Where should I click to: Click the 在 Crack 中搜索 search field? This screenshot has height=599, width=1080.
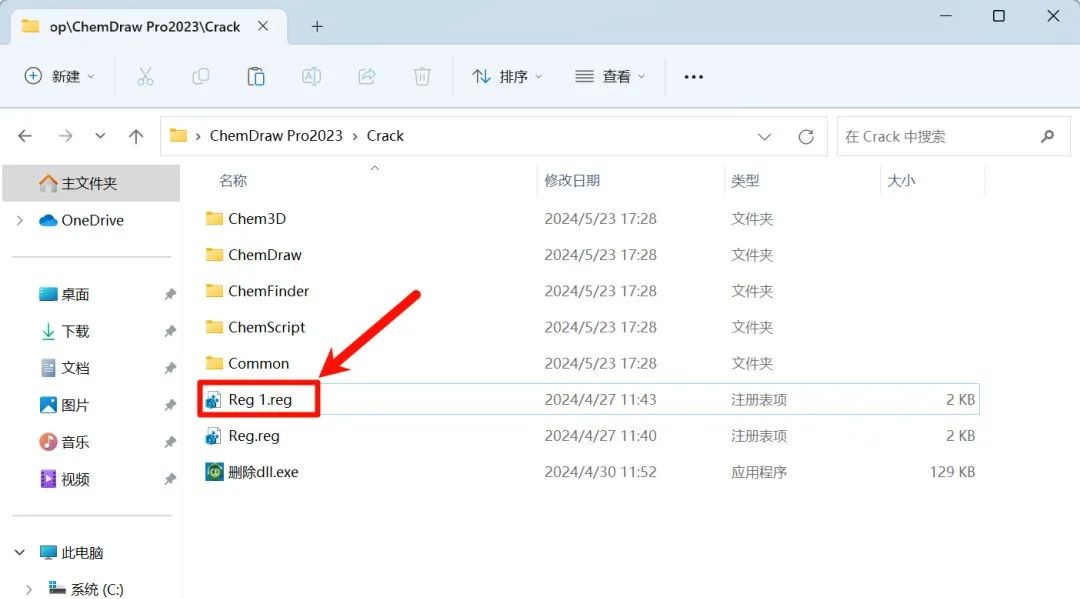(x=953, y=136)
